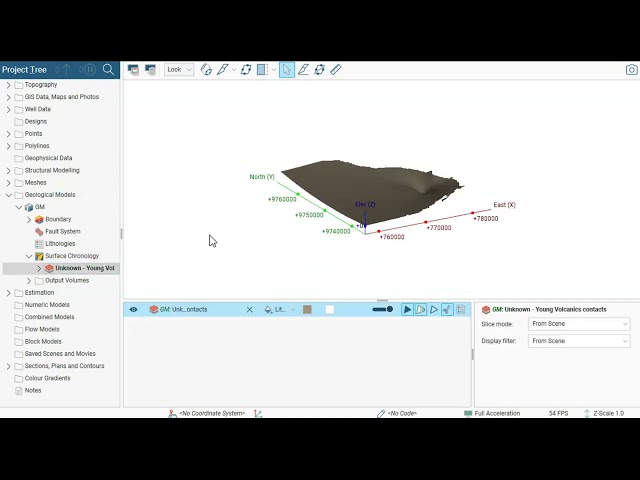Select Saved Scenes and Movies folder
This screenshot has width=640, height=480.
click(x=60, y=354)
